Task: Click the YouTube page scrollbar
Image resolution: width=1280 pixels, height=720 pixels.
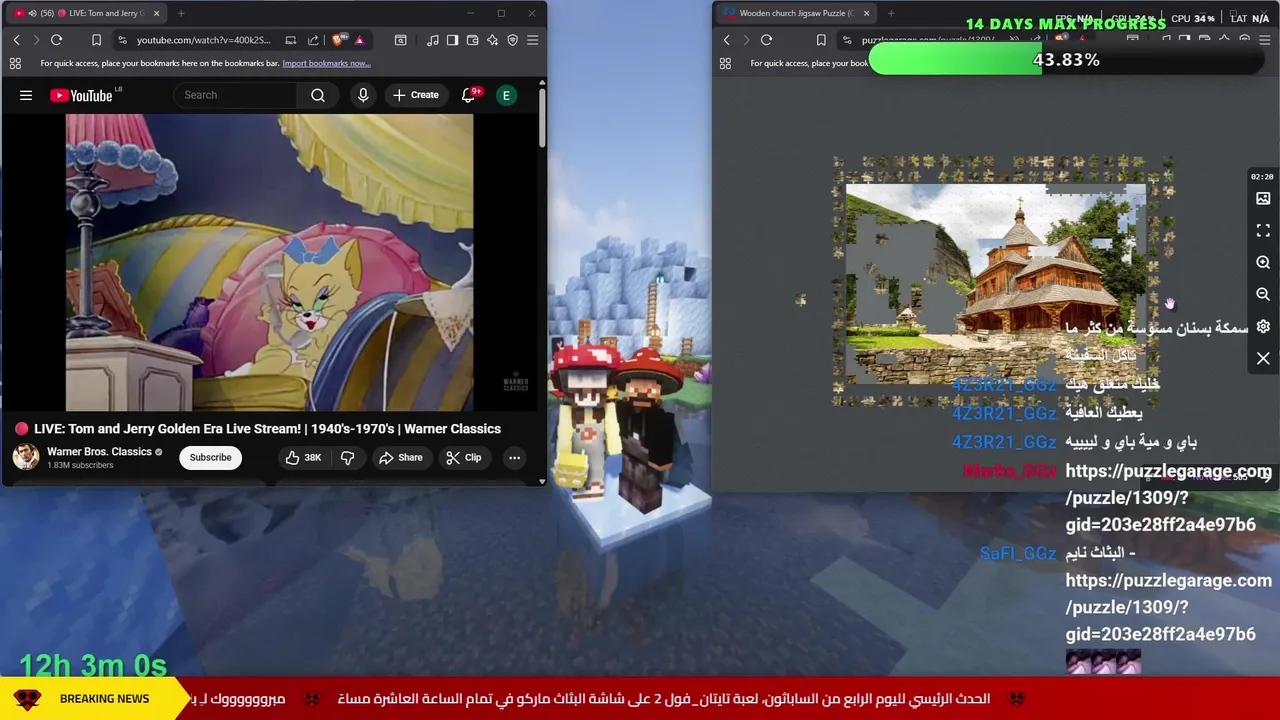Action: [542, 120]
